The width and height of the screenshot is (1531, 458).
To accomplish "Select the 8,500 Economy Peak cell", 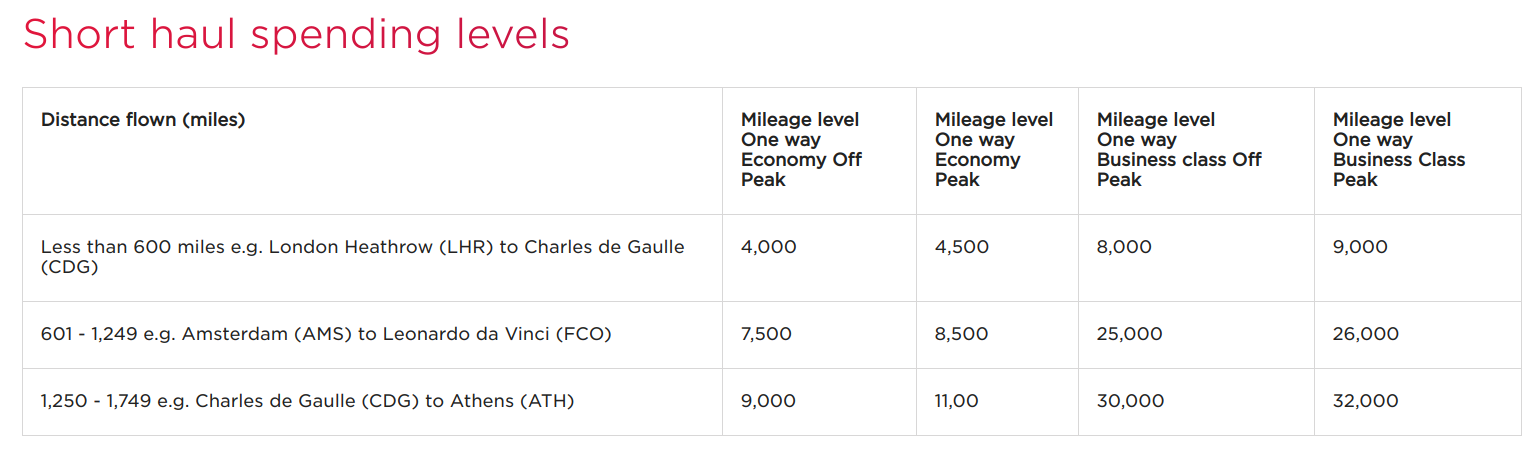I will point(961,334).
